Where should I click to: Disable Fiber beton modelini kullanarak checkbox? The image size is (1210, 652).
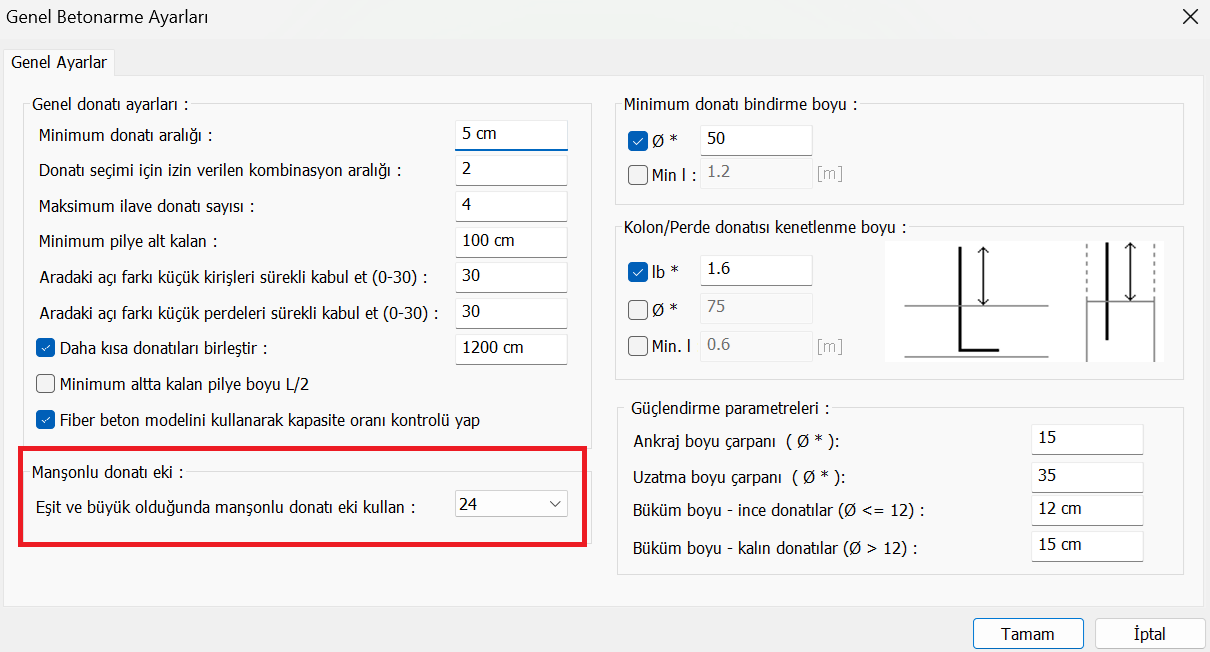[46, 420]
